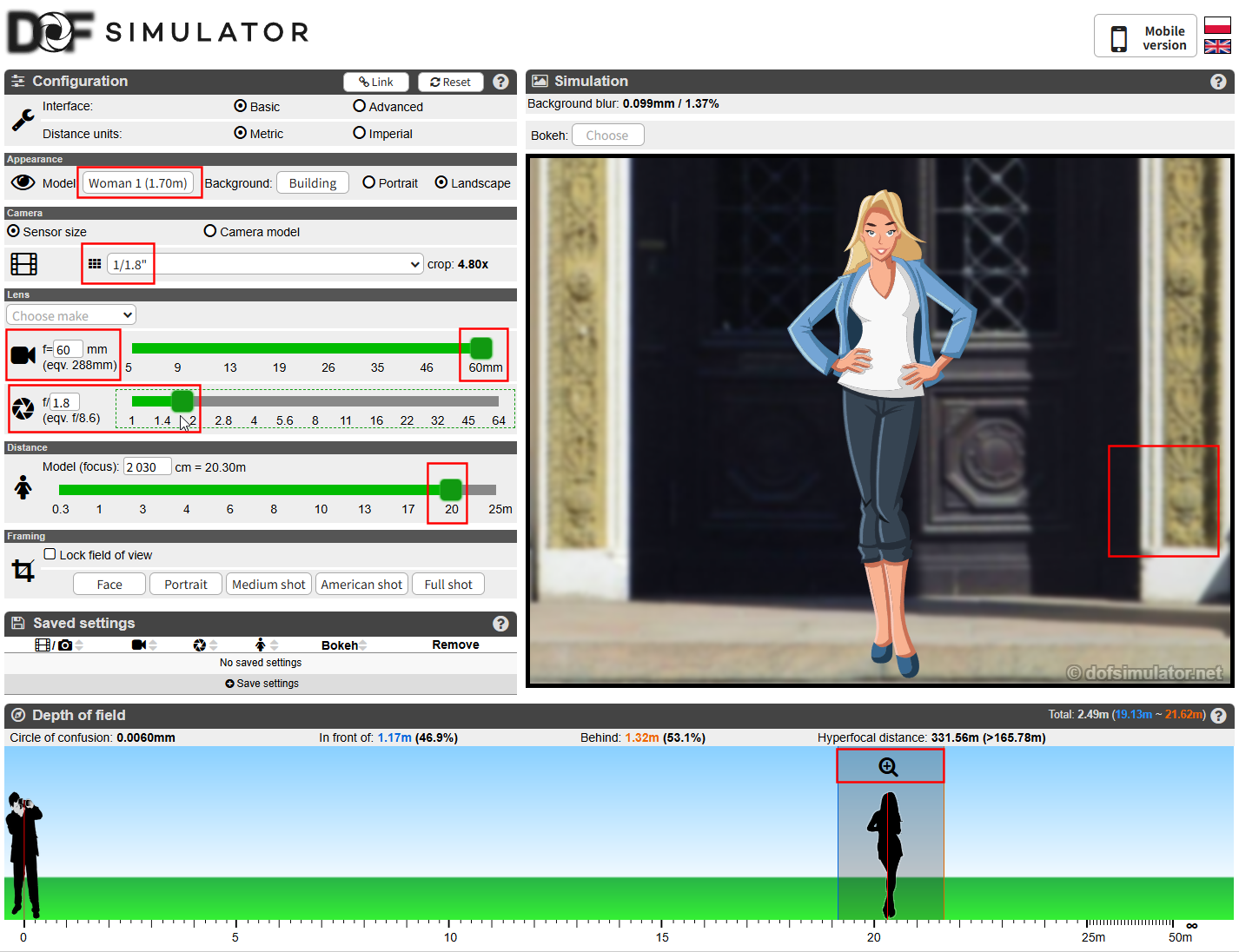The height and width of the screenshot is (952, 1239).
Task: Select the Advanced interface radio button
Action: click(359, 106)
